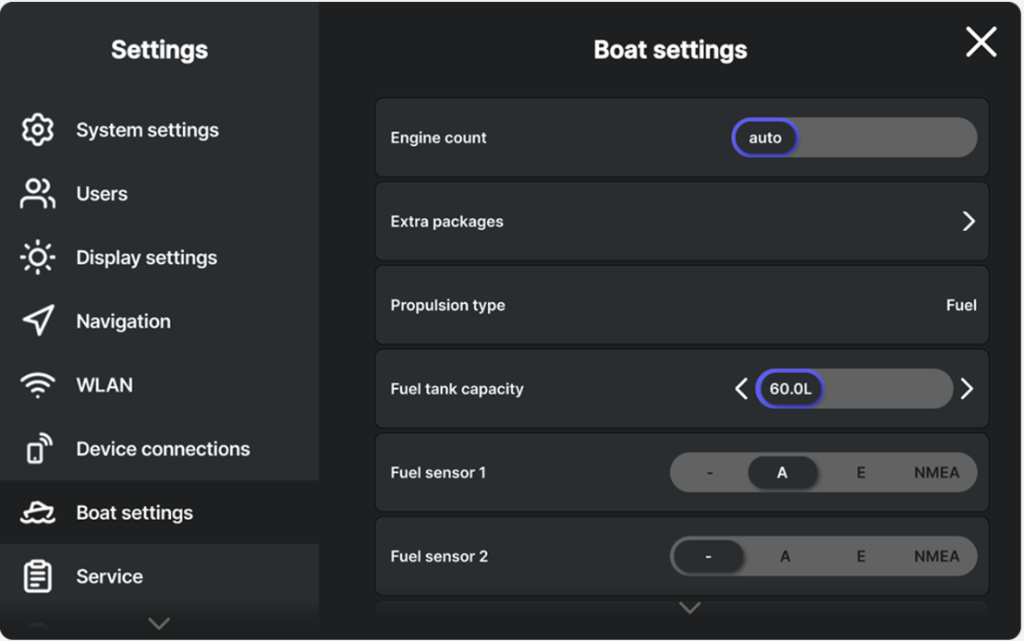
Task: Click the Service clipboard icon
Action: coord(38,576)
